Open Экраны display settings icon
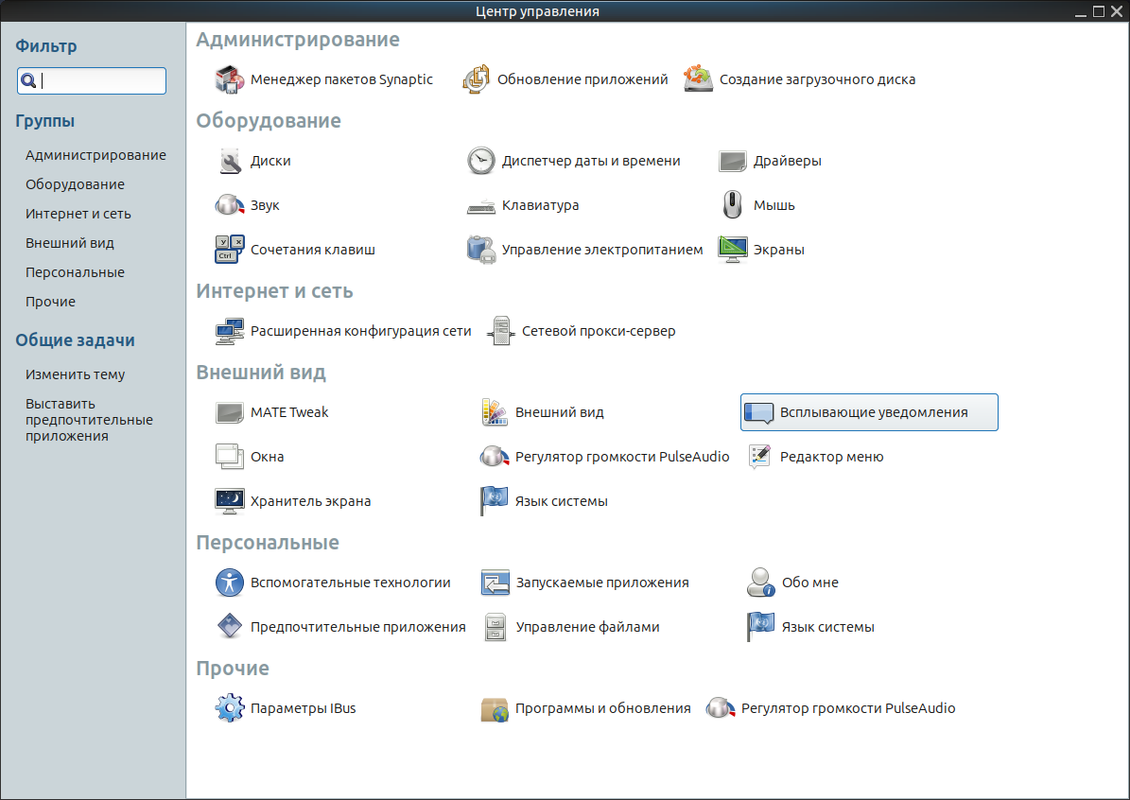This screenshot has width=1130, height=800. pos(732,249)
